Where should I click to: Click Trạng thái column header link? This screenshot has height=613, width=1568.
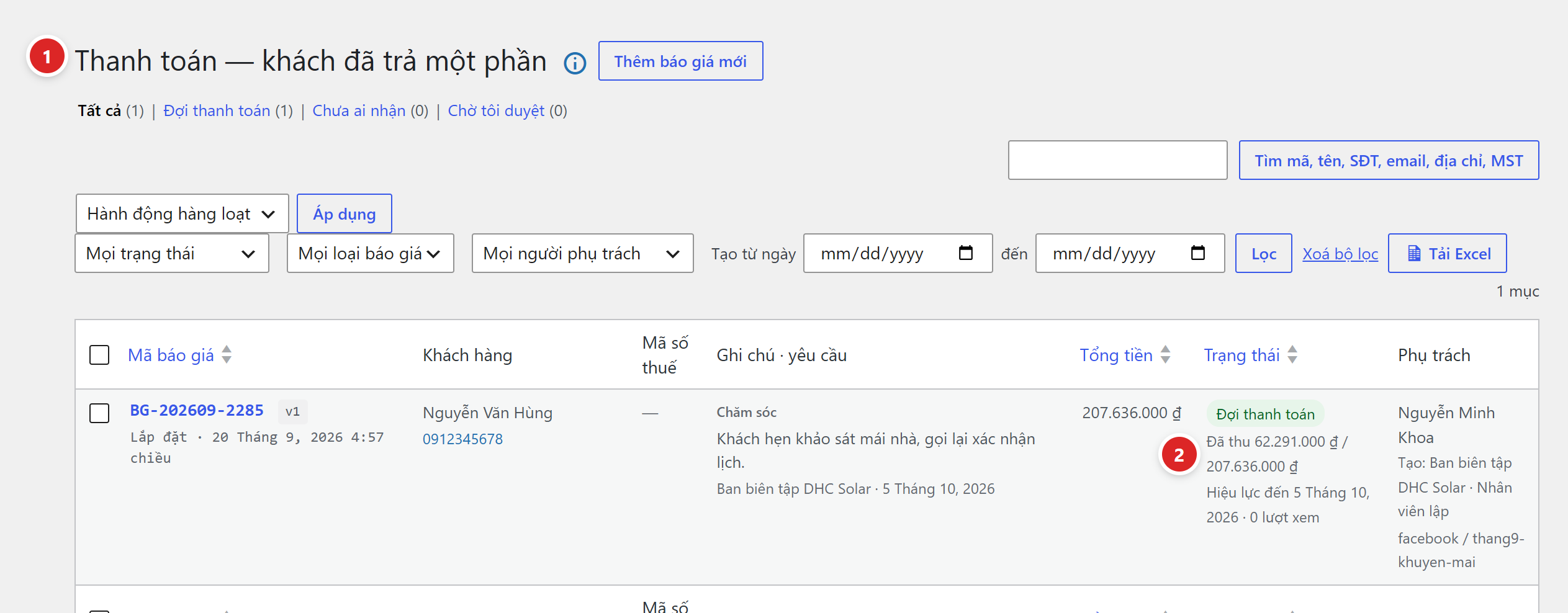pos(1241,355)
